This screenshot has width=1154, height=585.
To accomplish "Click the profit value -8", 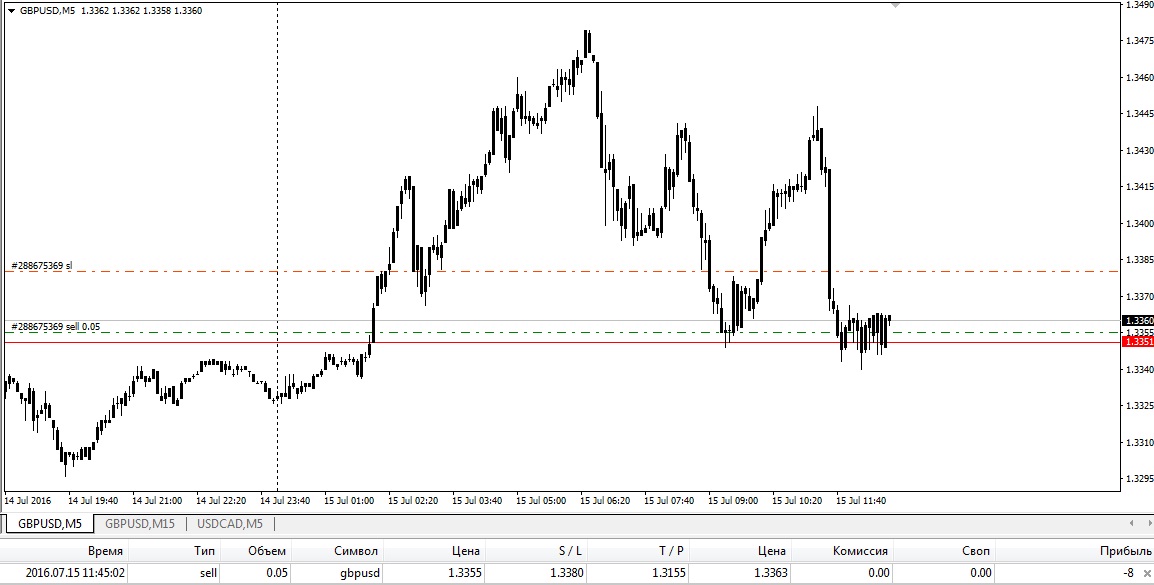I will point(1128,572).
